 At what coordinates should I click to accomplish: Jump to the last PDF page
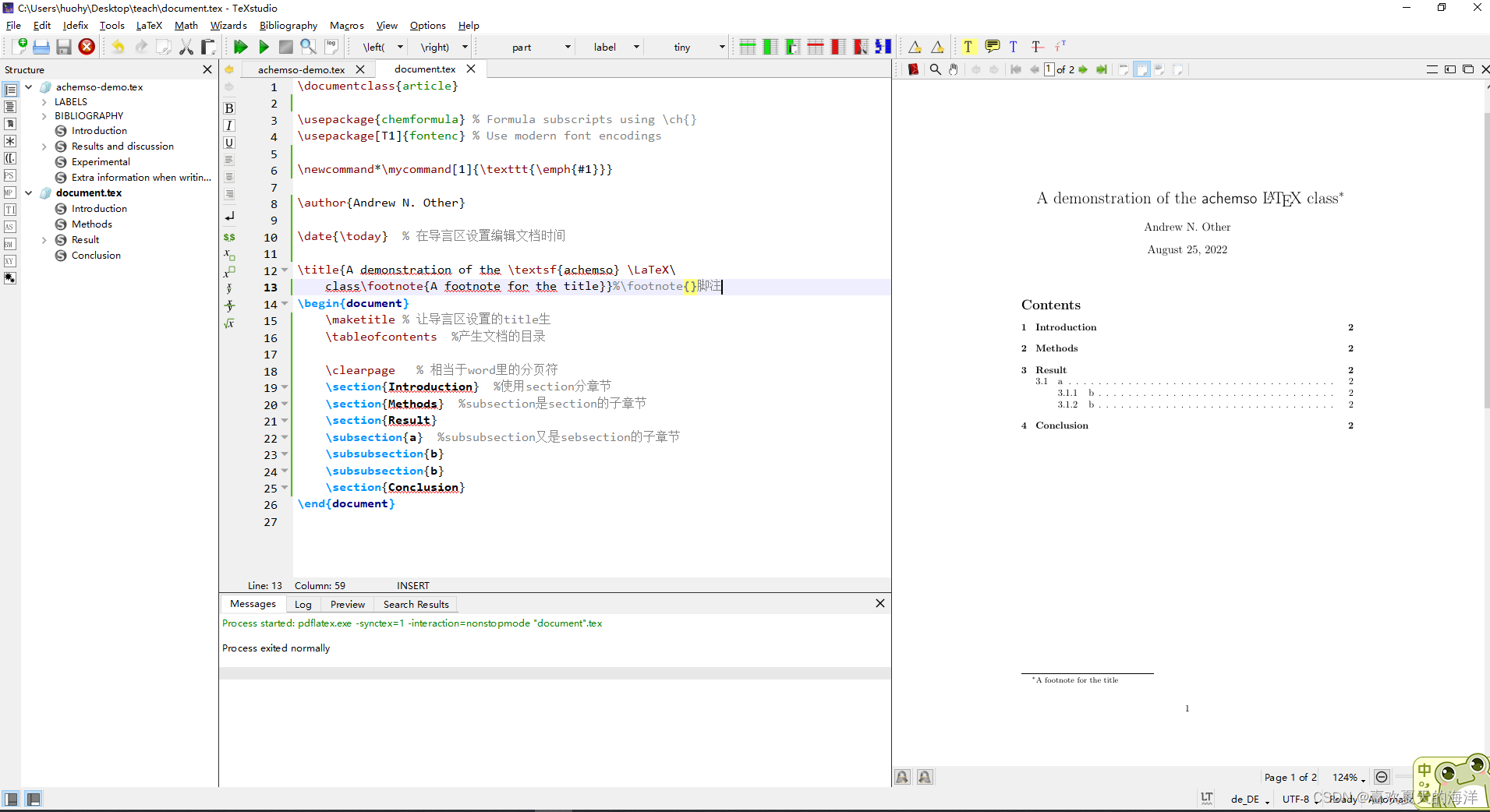click(x=1101, y=69)
